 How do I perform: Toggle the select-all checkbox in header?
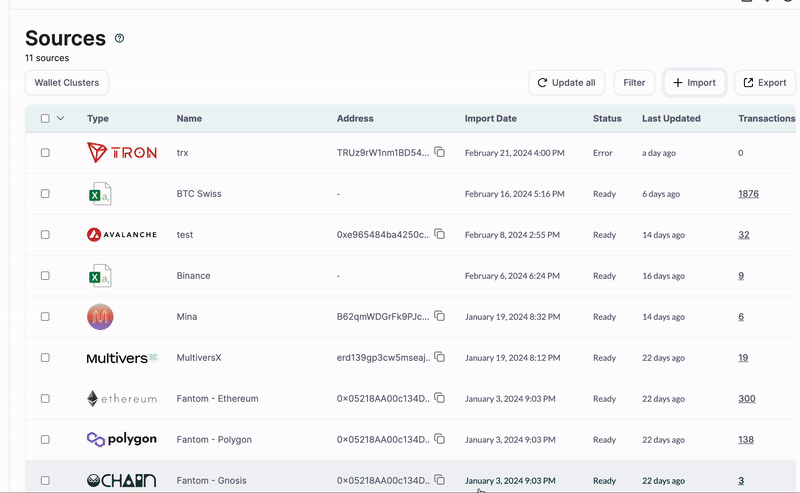(45, 118)
